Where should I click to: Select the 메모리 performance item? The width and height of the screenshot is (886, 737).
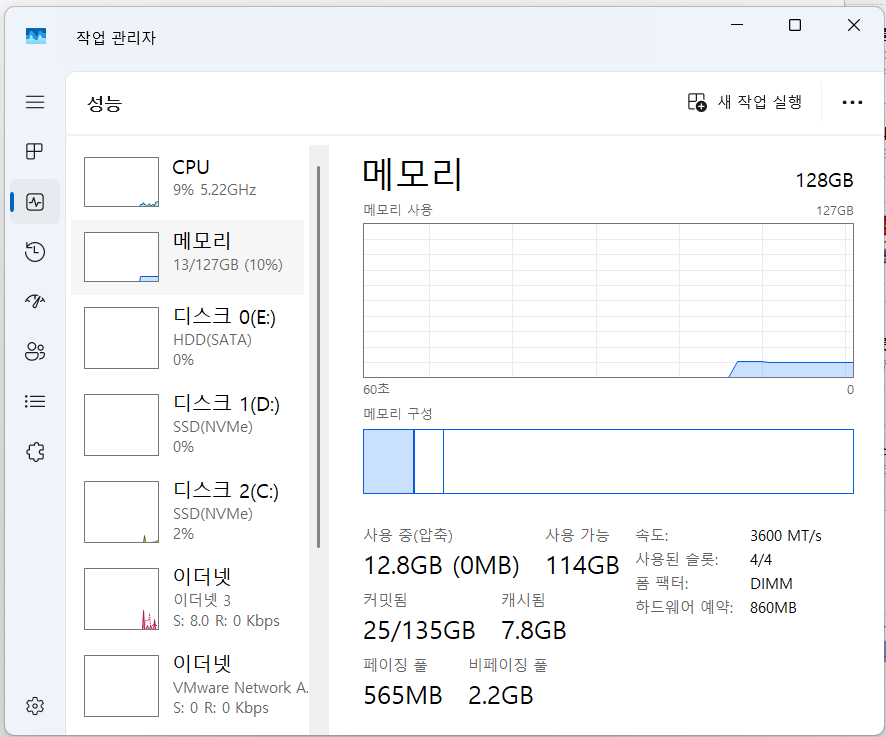[x=188, y=257]
